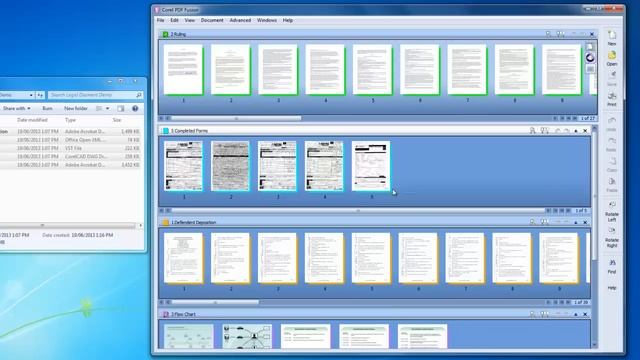Click the view-mode icon in the 2 Ruling header
The height and width of the screenshot is (360, 640).
560,34
